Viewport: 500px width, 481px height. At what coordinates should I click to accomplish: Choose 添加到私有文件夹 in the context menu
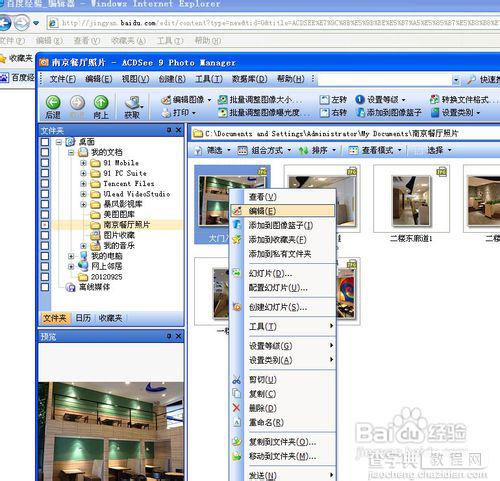(283, 254)
